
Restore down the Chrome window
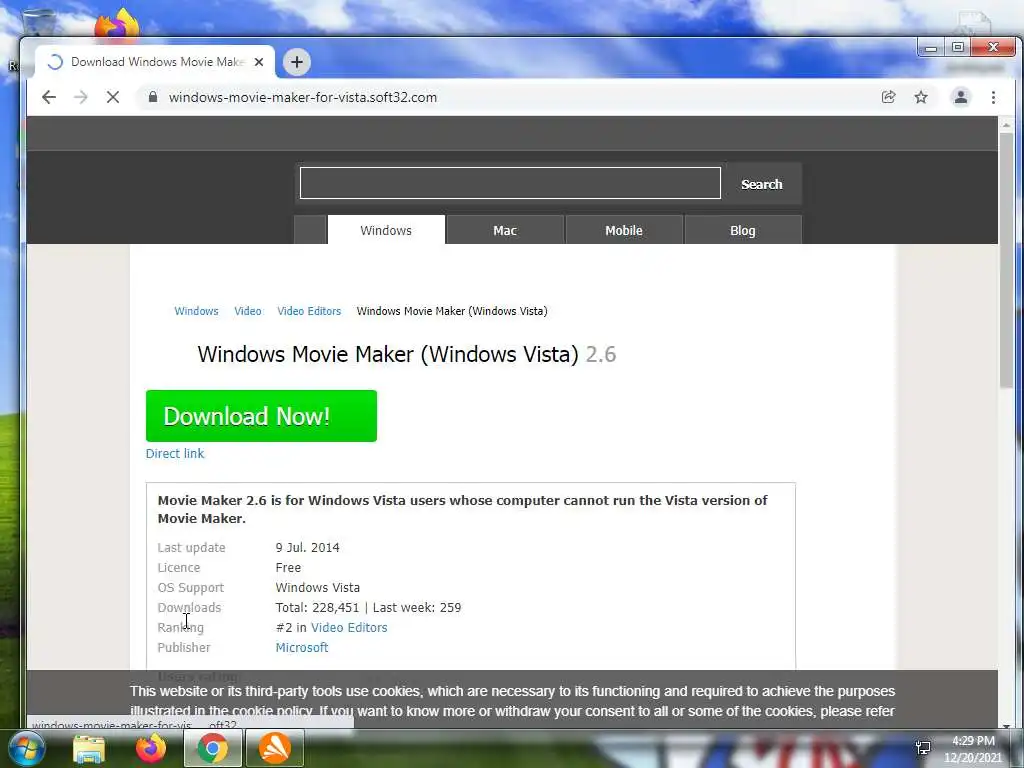click(957, 48)
